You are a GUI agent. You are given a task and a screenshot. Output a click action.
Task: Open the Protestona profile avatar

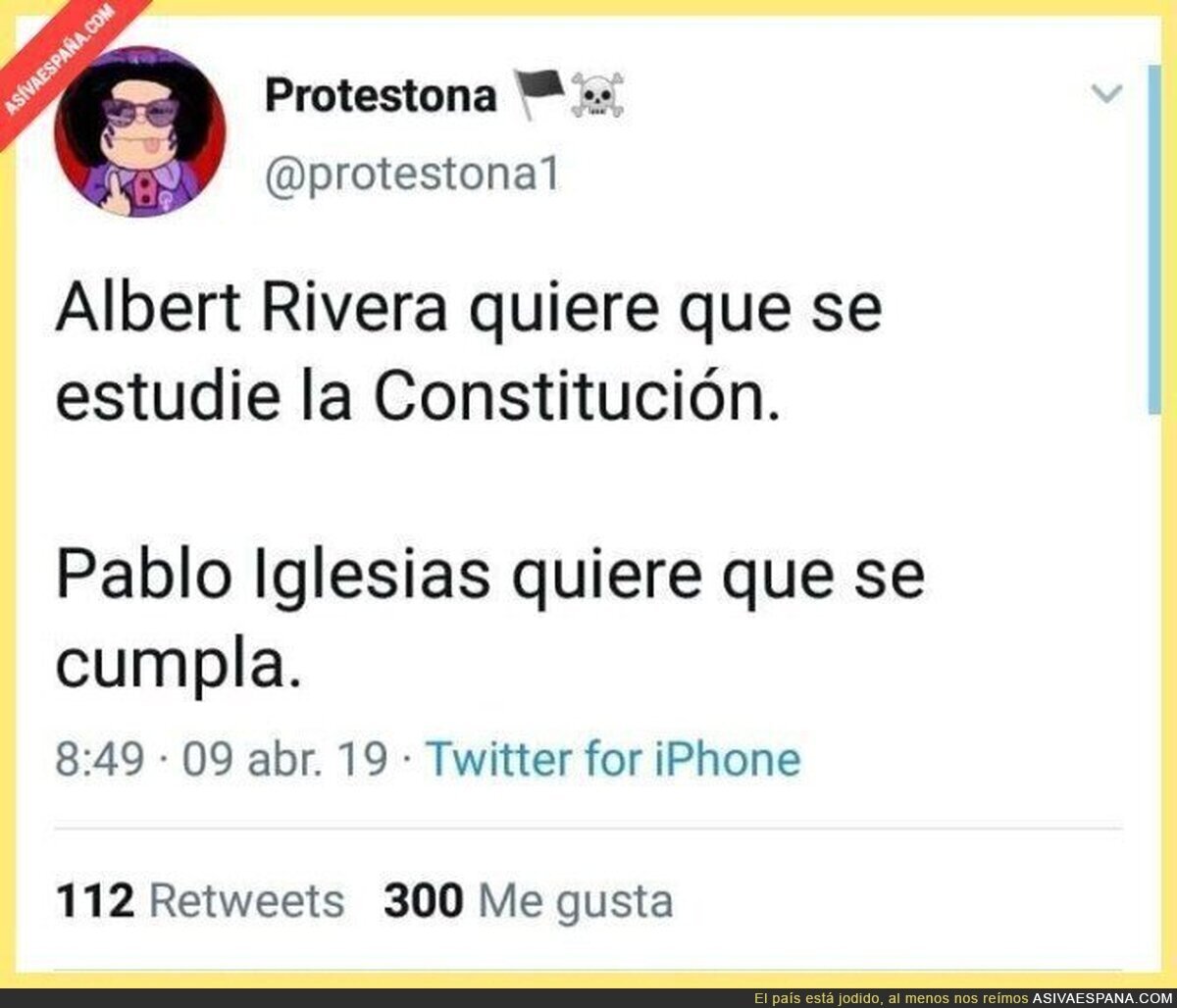140,131
